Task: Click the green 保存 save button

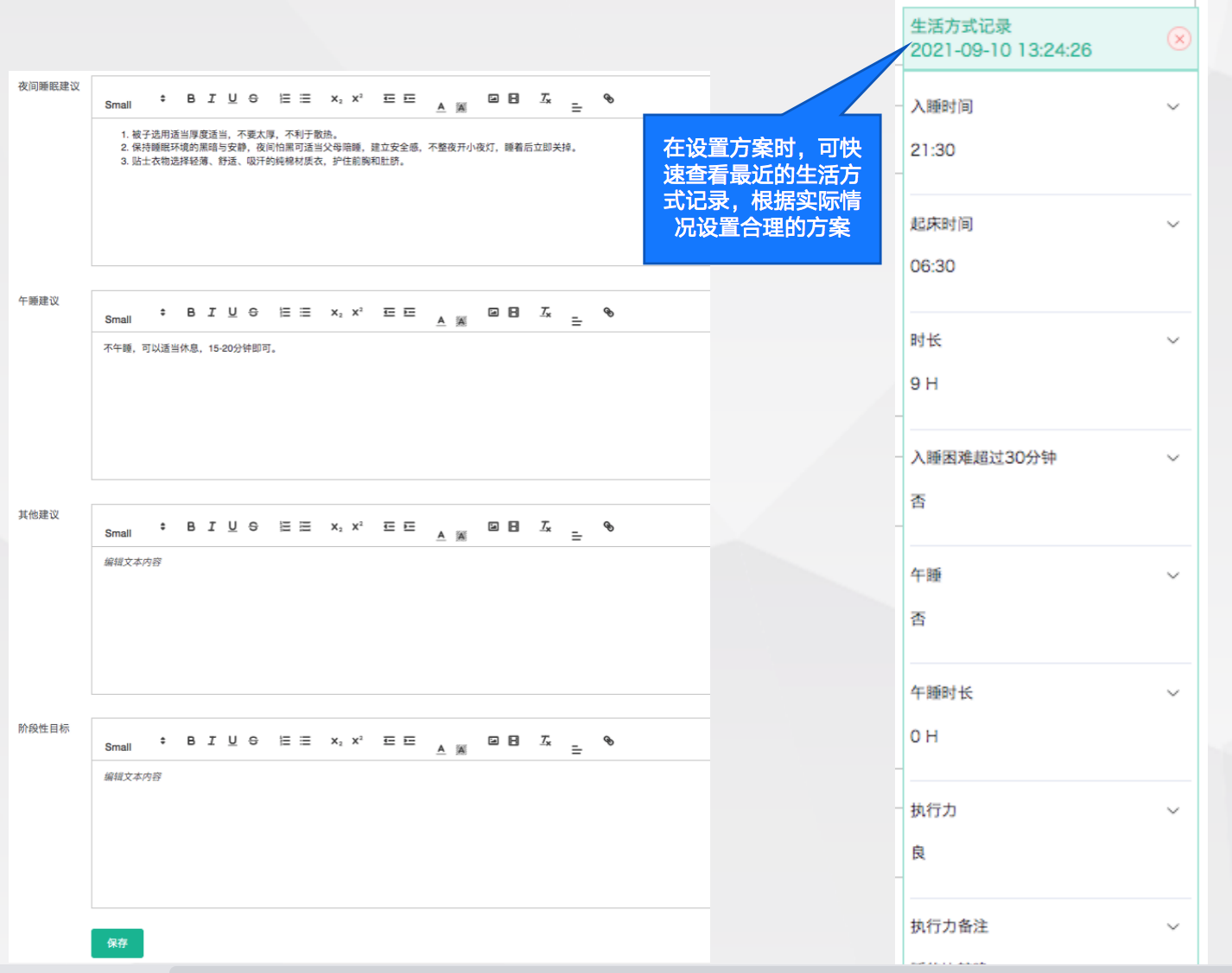Action: pos(117,943)
